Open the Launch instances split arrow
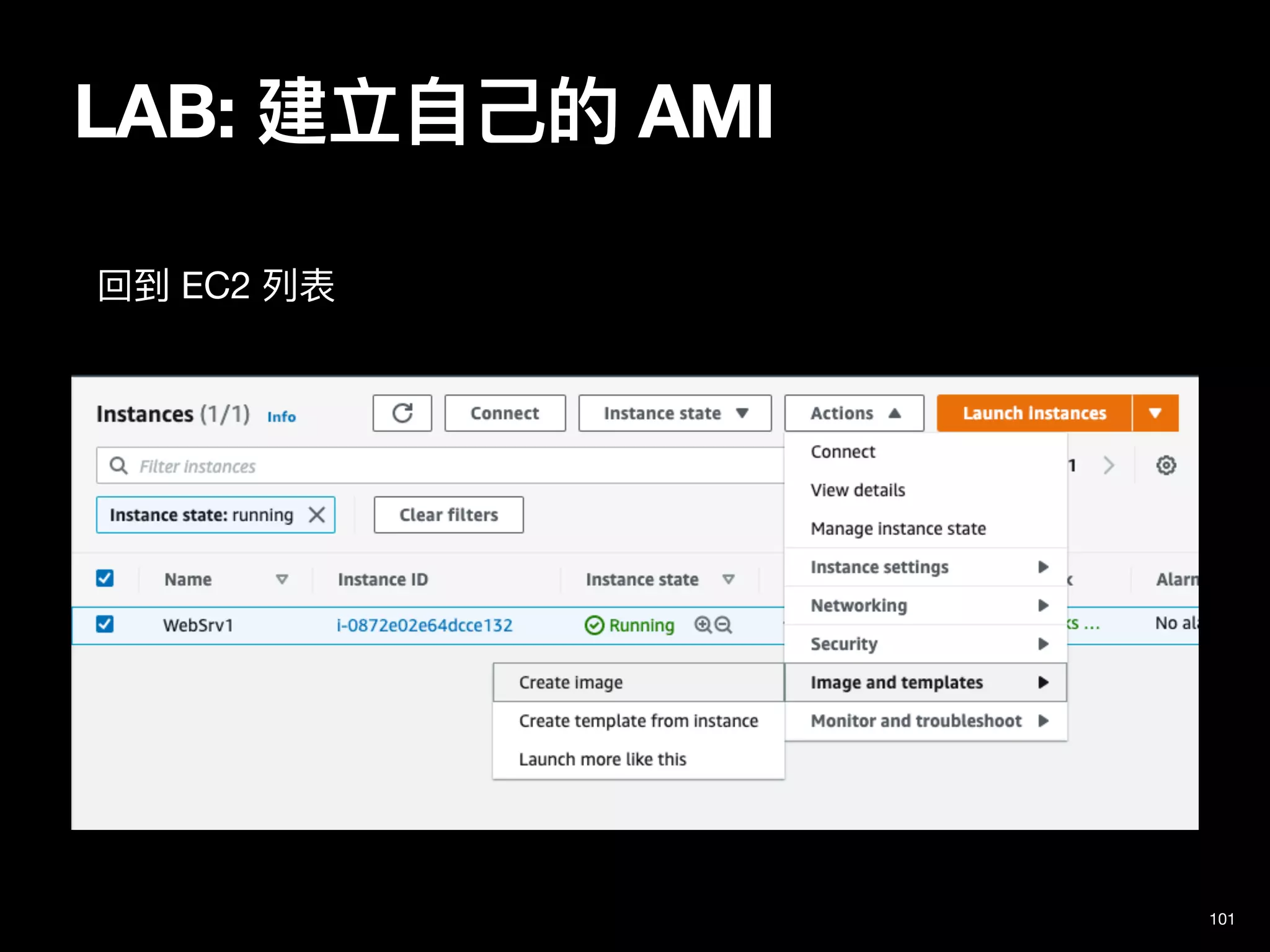 coord(1155,413)
